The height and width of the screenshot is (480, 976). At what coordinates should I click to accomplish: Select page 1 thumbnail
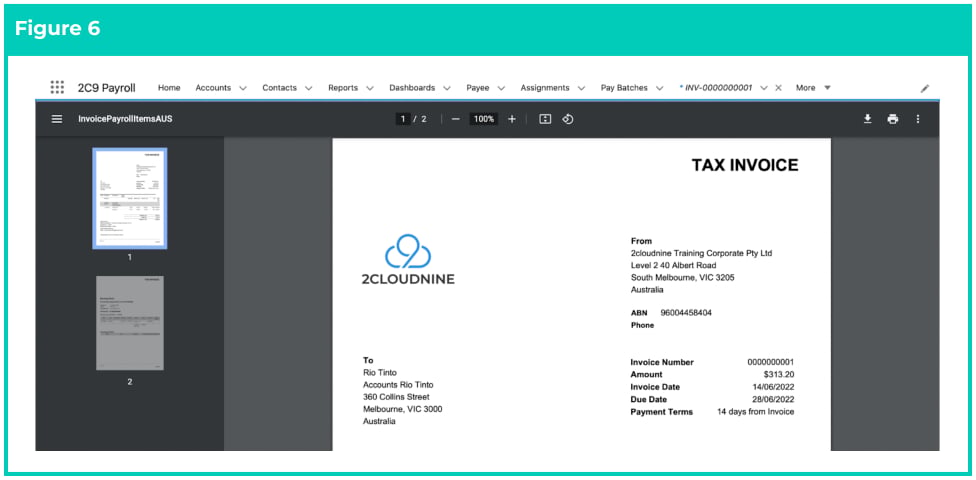[x=129, y=198]
